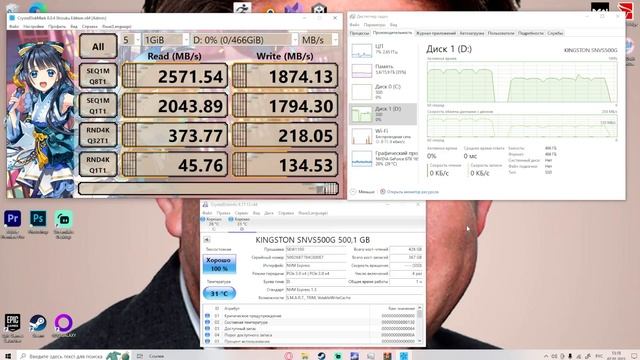Click the RND4K Q32T1 write value 218.05
The width and height of the screenshot is (640, 360).
285,135
